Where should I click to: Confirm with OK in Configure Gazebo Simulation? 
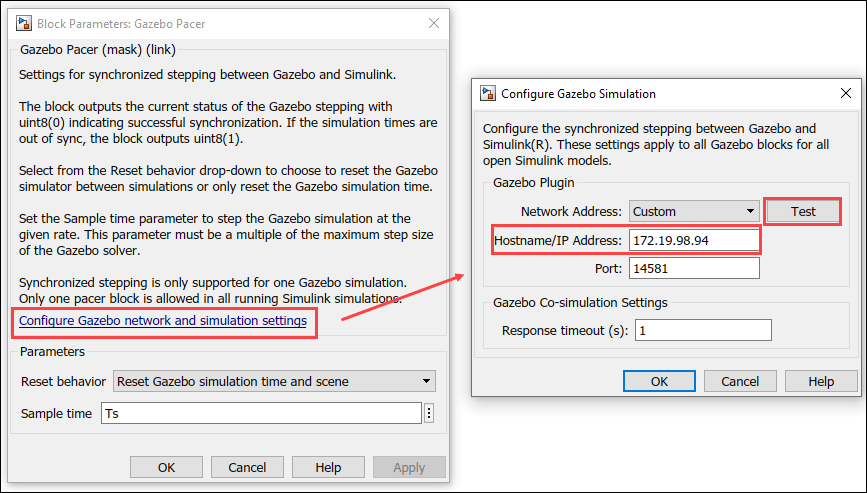point(659,381)
